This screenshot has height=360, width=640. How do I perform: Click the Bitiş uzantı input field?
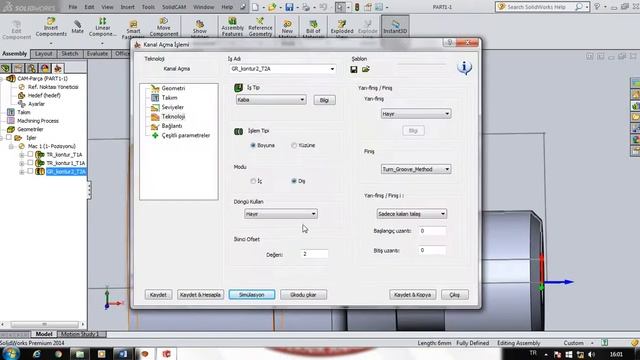[432, 250]
